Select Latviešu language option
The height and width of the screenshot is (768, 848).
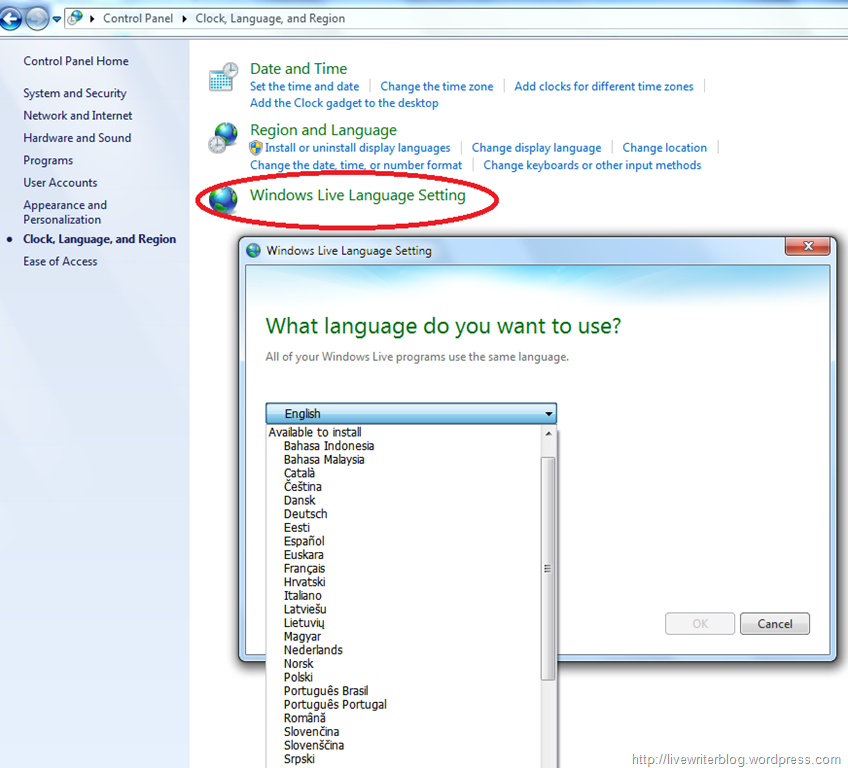tap(305, 609)
